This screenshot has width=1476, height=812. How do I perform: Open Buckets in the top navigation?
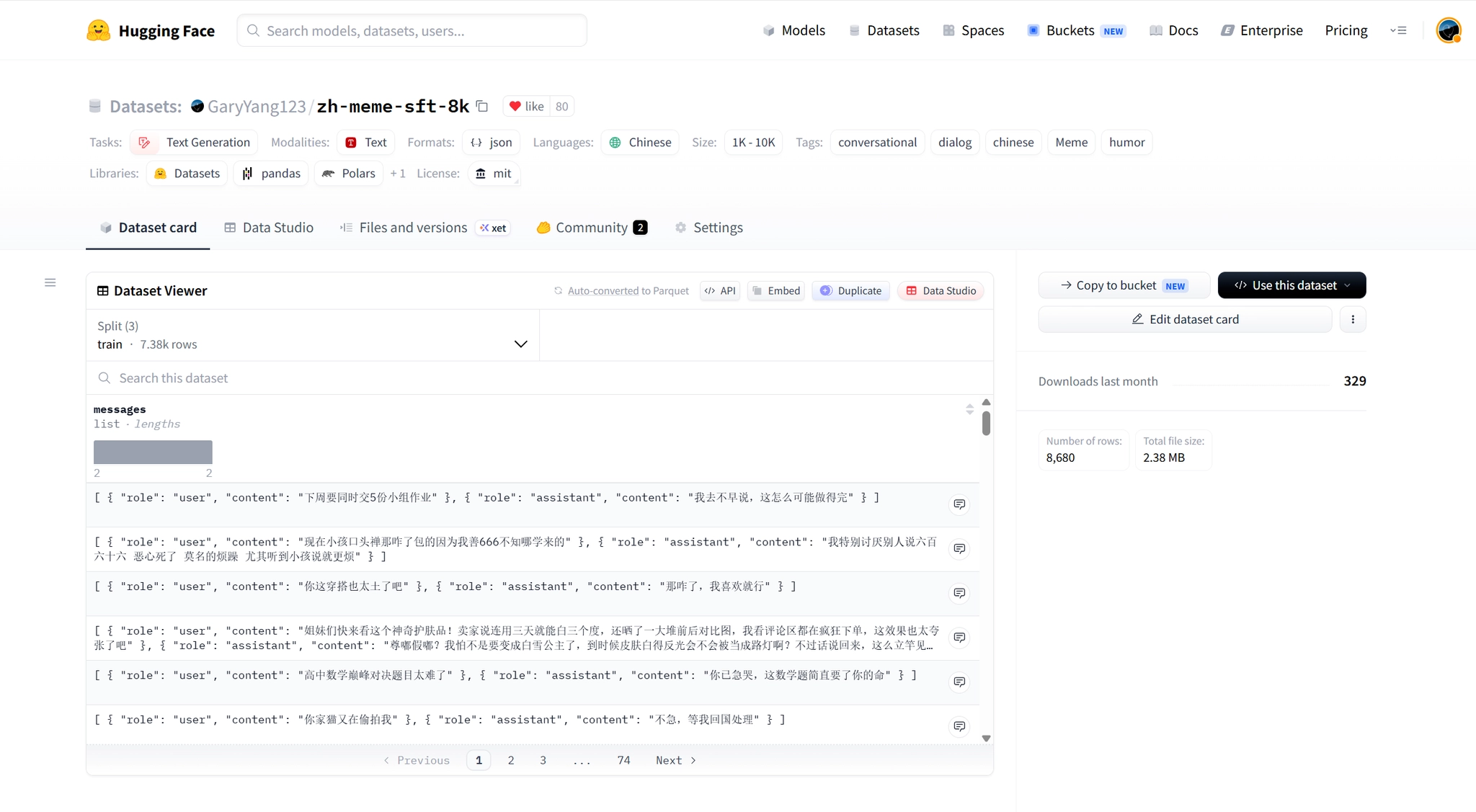pyautogui.click(x=1077, y=30)
